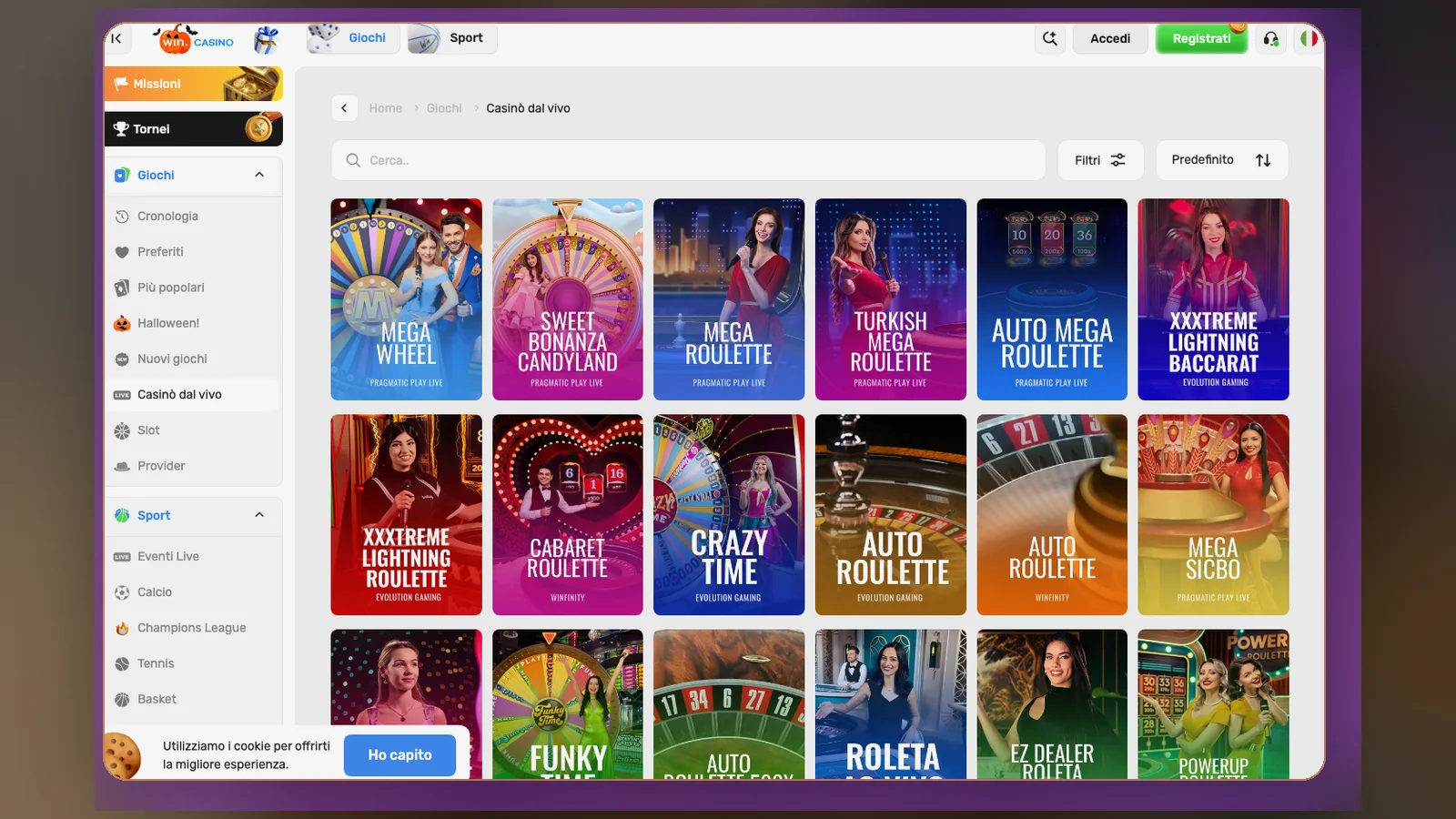Change language via the Italian flag icon
The height and width of the screenshot is (819, 1456).
[x=1309, y=38]
